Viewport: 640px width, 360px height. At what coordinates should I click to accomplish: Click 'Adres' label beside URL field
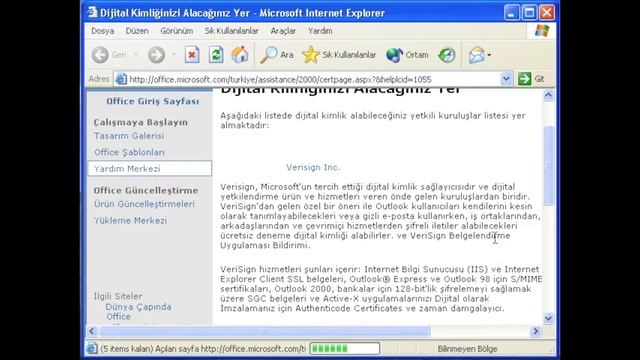[99, 79]
